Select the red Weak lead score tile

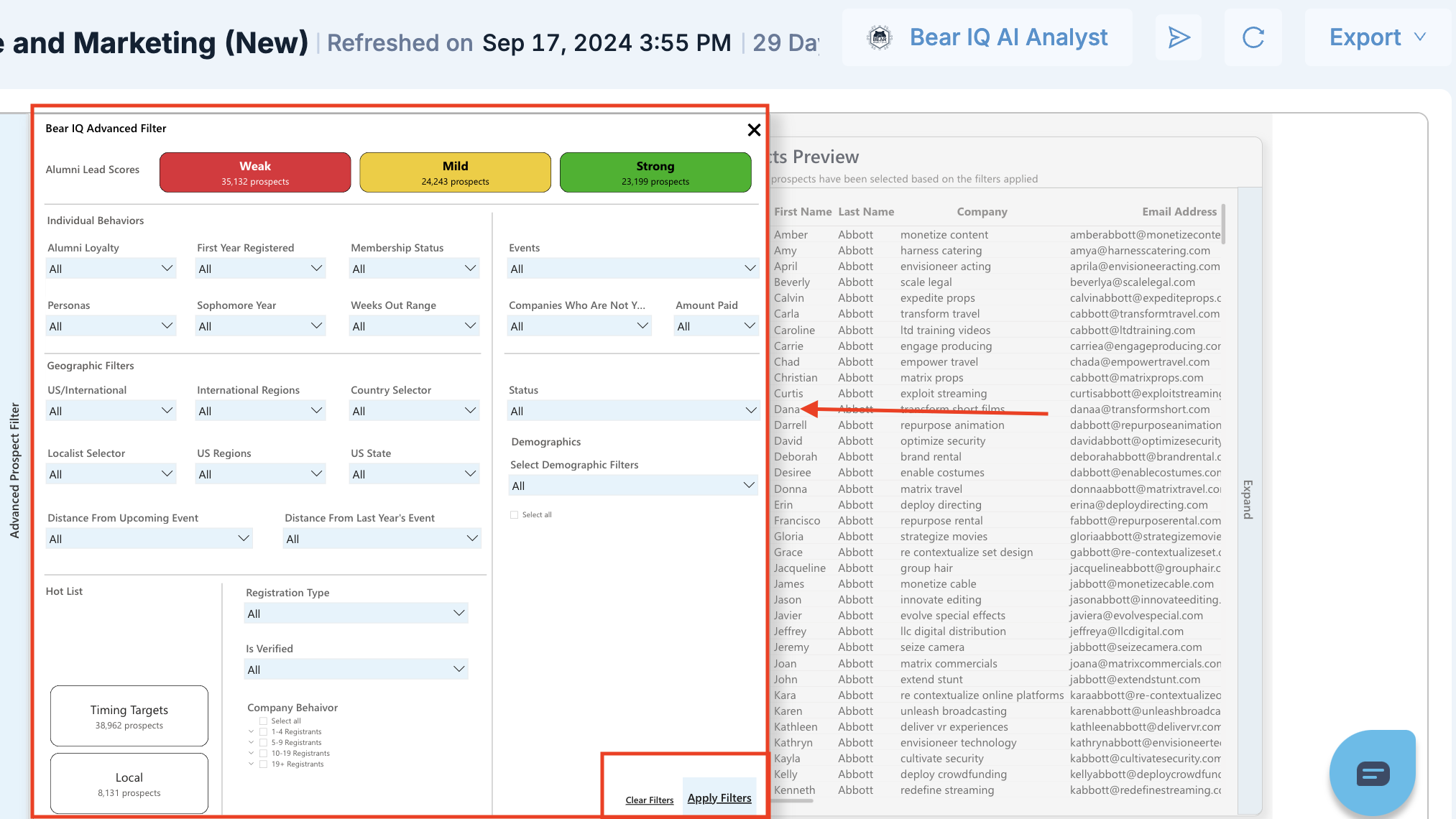255,172
